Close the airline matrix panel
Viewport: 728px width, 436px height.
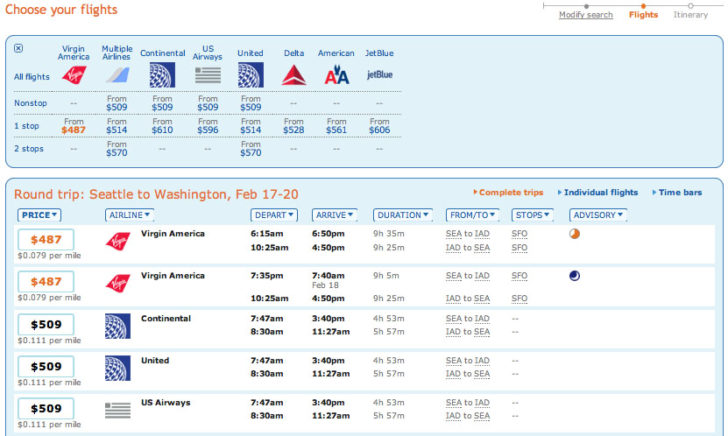[18, 48]
